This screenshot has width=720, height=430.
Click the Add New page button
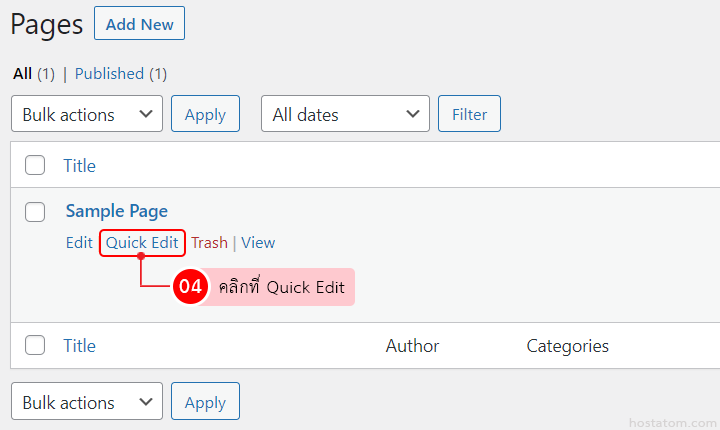[139, 24]
